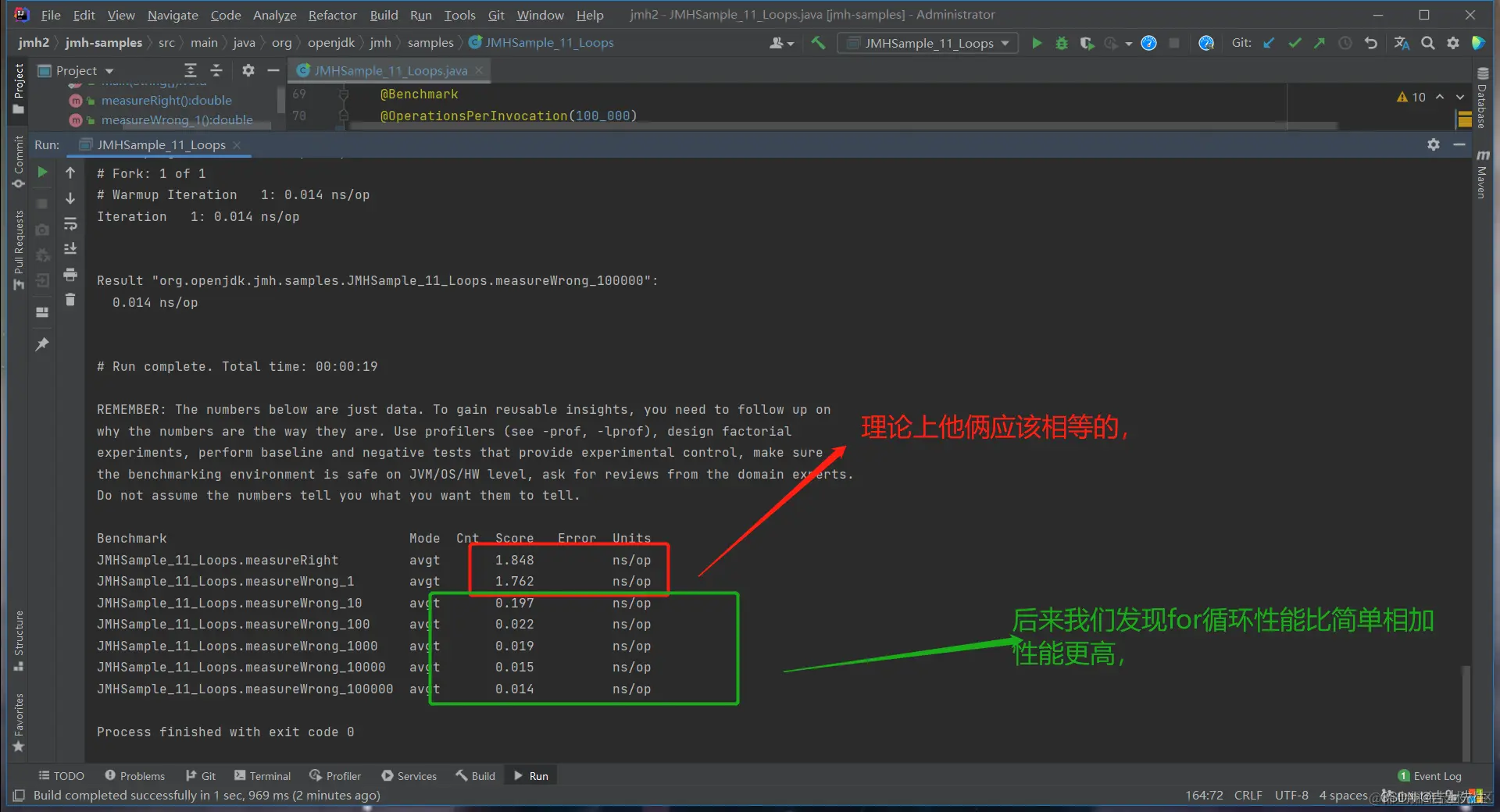Screen dimensions: 1500x812
Task: Toggle the Structure tool window
Action: click(x=19, y=640)
